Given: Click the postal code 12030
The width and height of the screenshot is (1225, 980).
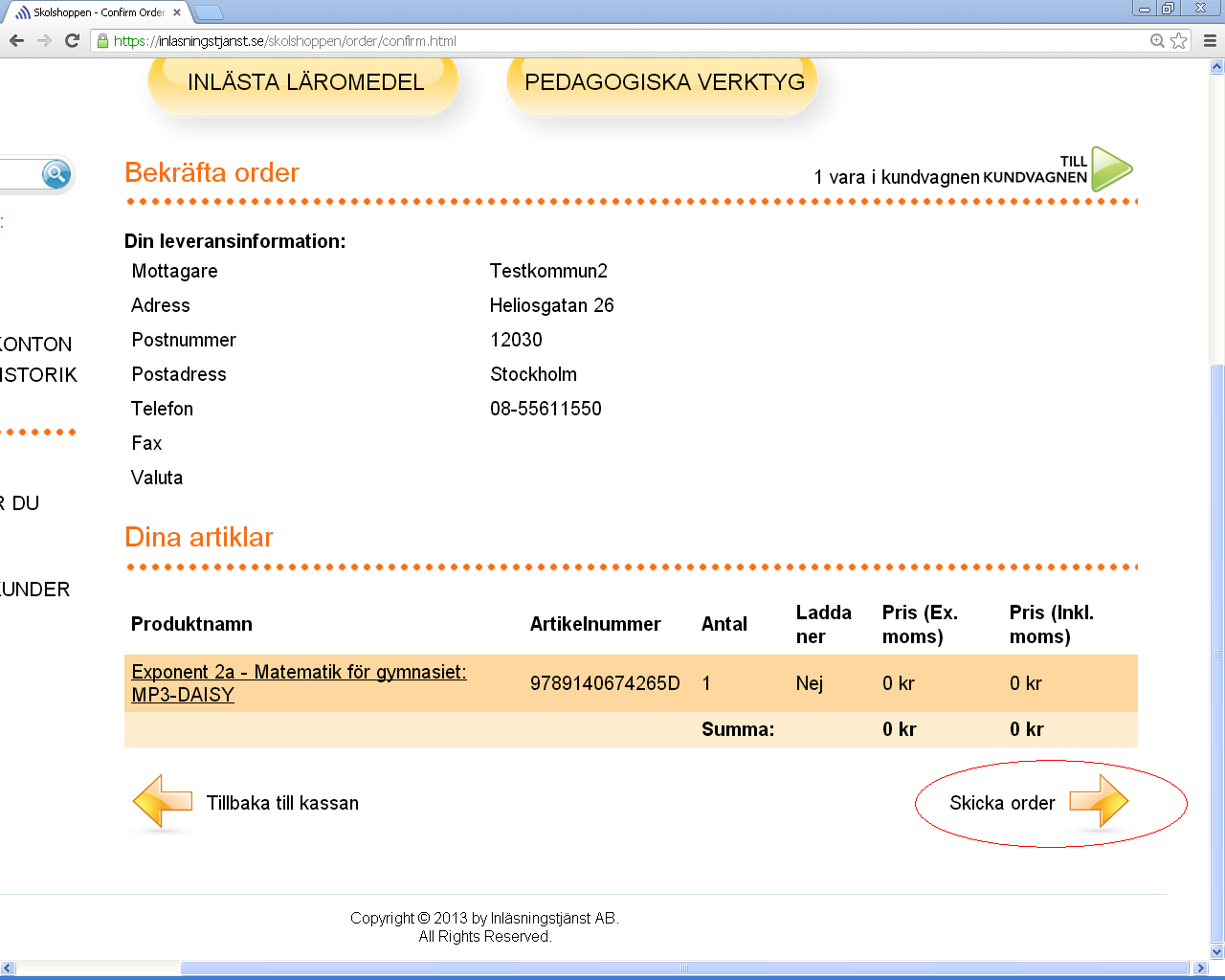Looking at the screenshot, I should point(516,340).
